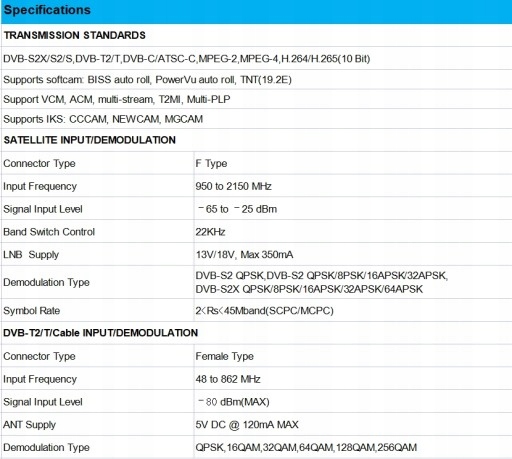Image resolution: width=512 pixels, height=459 pixels.
Task: Select the DVB-T2/T/Cable INPUT/DEMODULATION heading
Action: pos(101,333)
